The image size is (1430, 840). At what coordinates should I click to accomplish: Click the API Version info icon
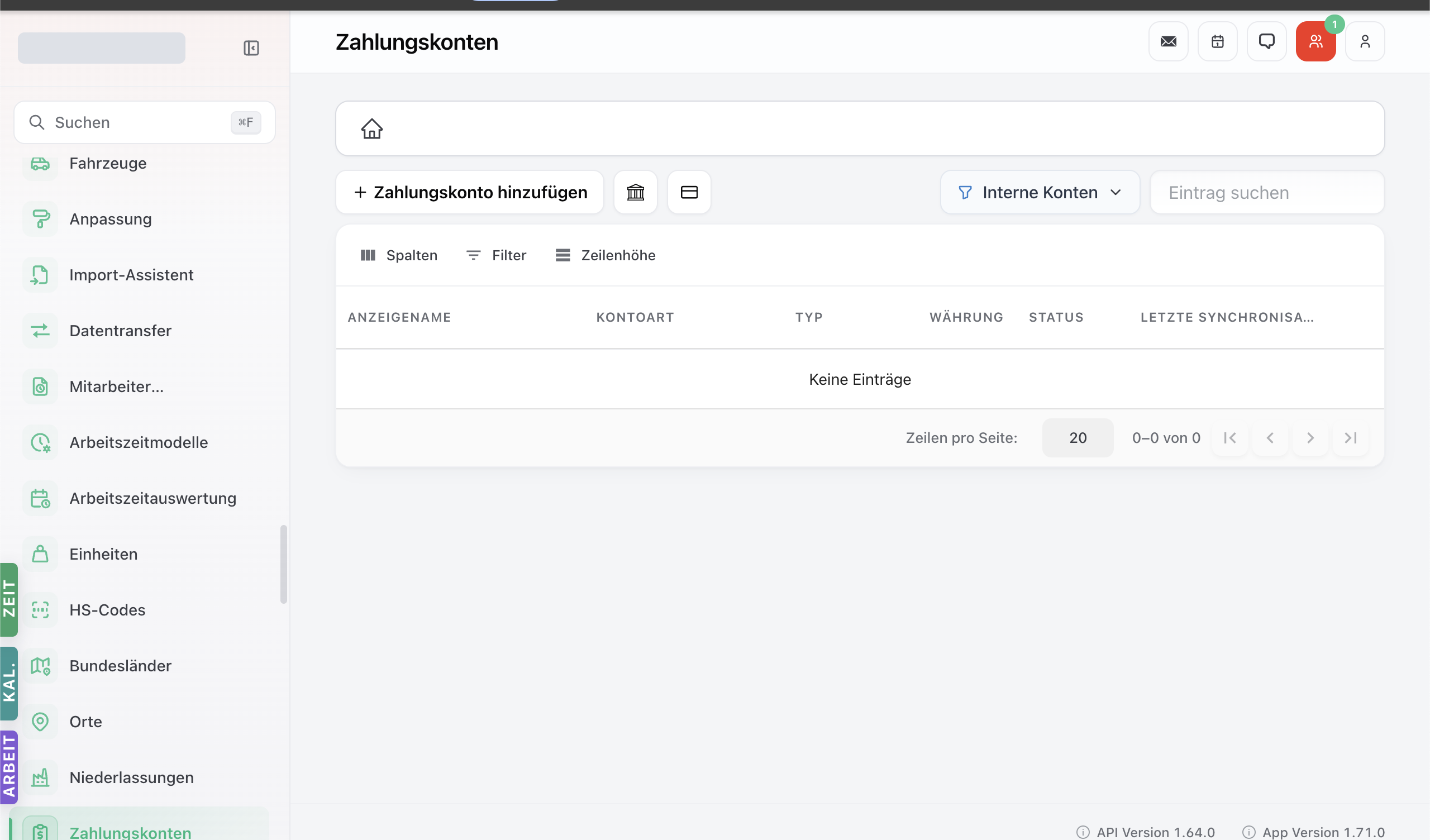coord(1083,832)
